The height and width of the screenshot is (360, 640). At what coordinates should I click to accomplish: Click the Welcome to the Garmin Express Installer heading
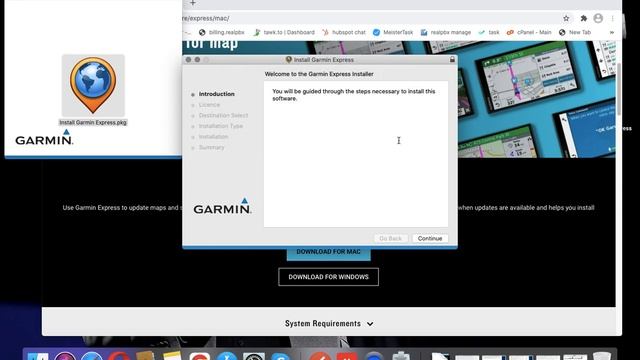click(x=319, y=74)
